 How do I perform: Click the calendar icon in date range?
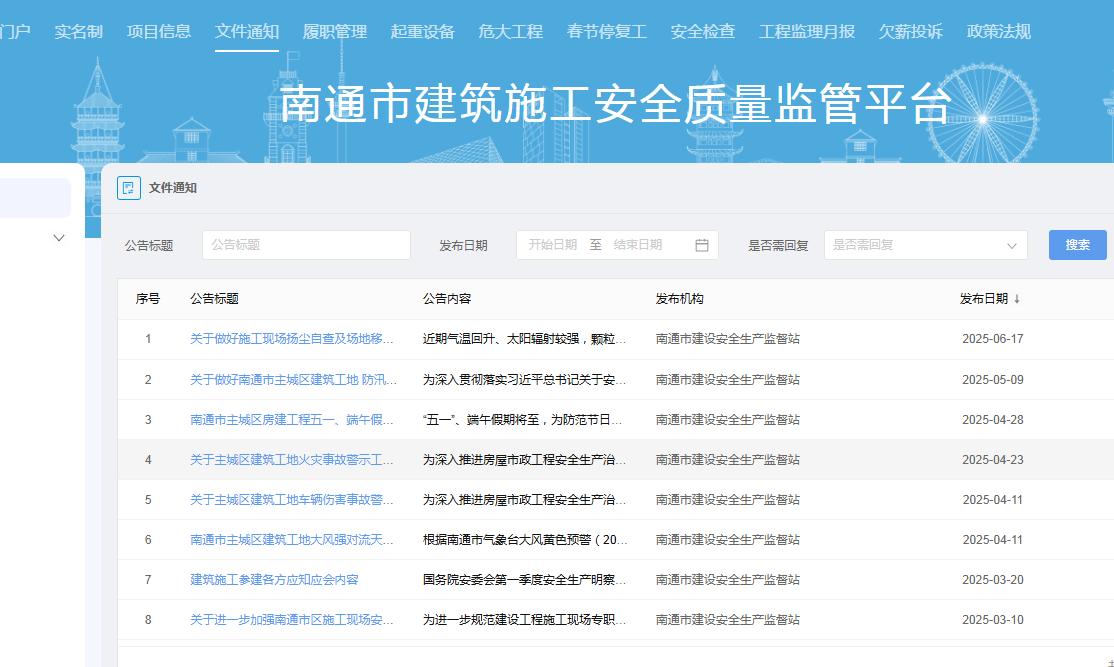pos(702,245)
